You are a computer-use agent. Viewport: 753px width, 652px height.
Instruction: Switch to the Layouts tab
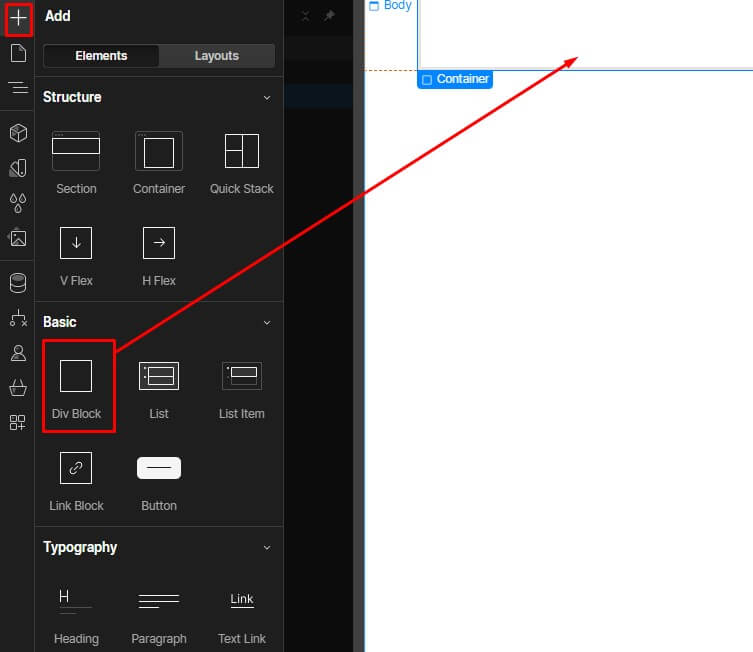click(x=217, y=56)
